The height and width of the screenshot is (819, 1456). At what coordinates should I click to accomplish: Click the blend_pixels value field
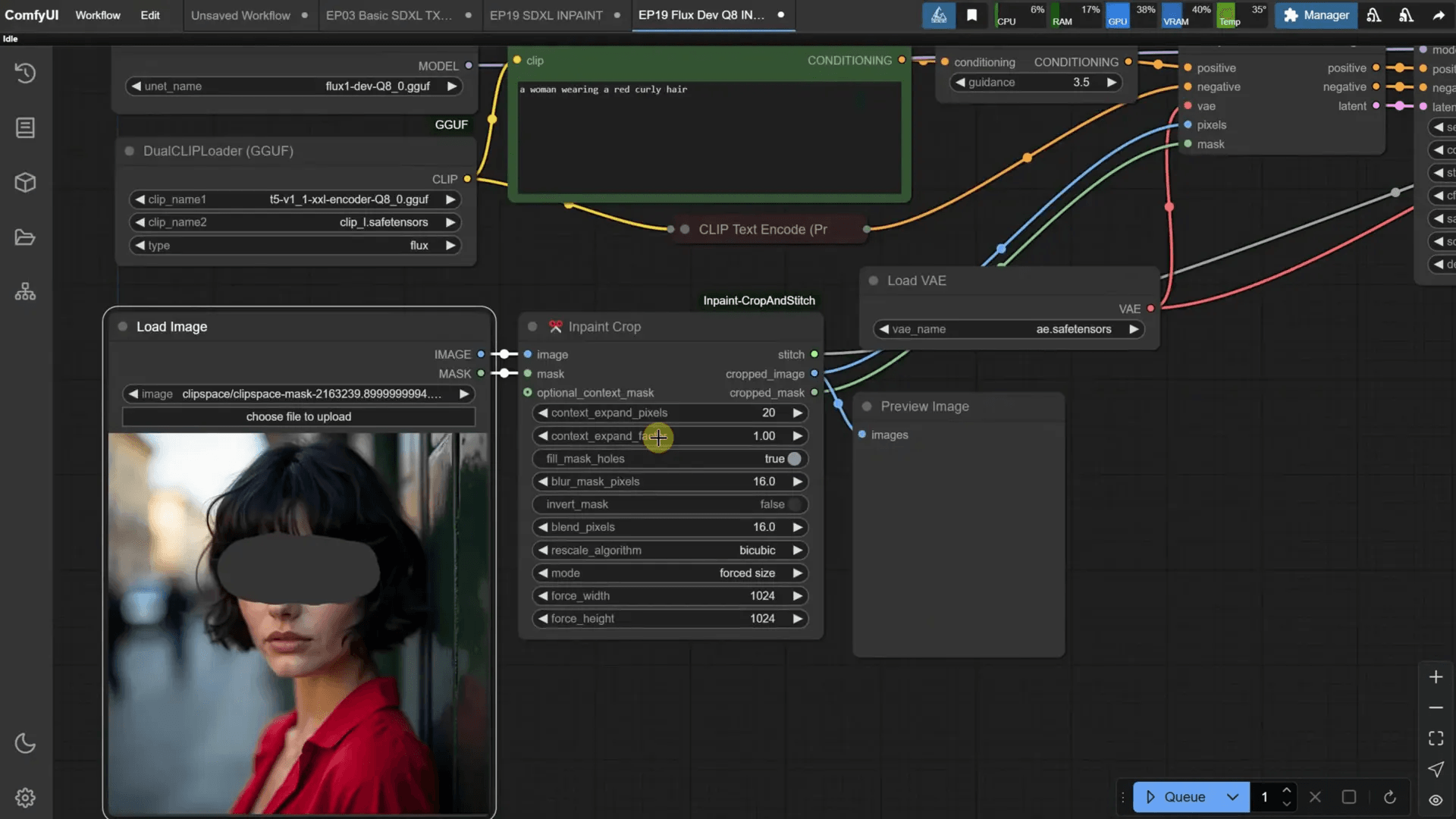pyautogui.click(x=670, y=527)
